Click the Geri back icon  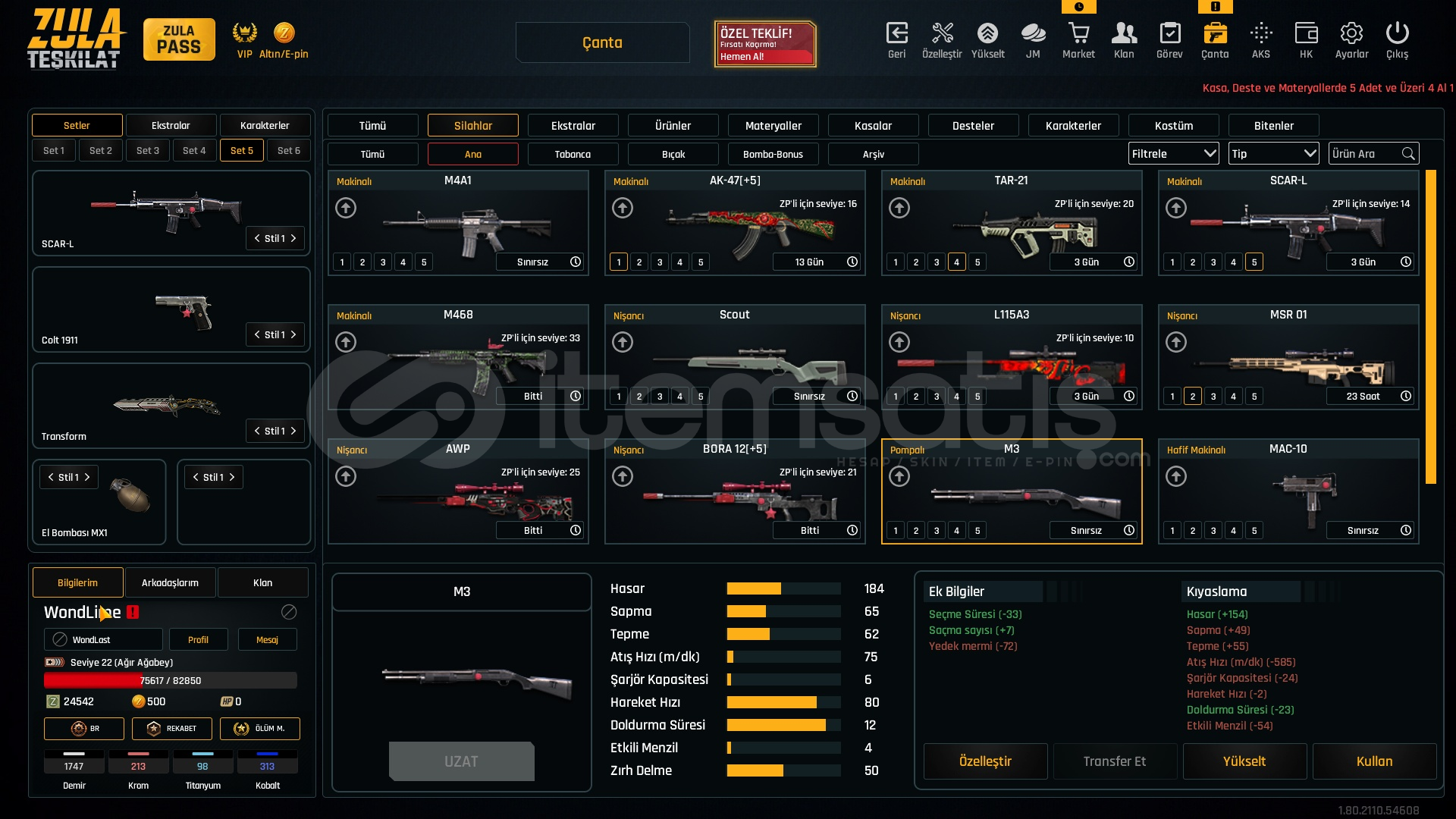point(896,33)
